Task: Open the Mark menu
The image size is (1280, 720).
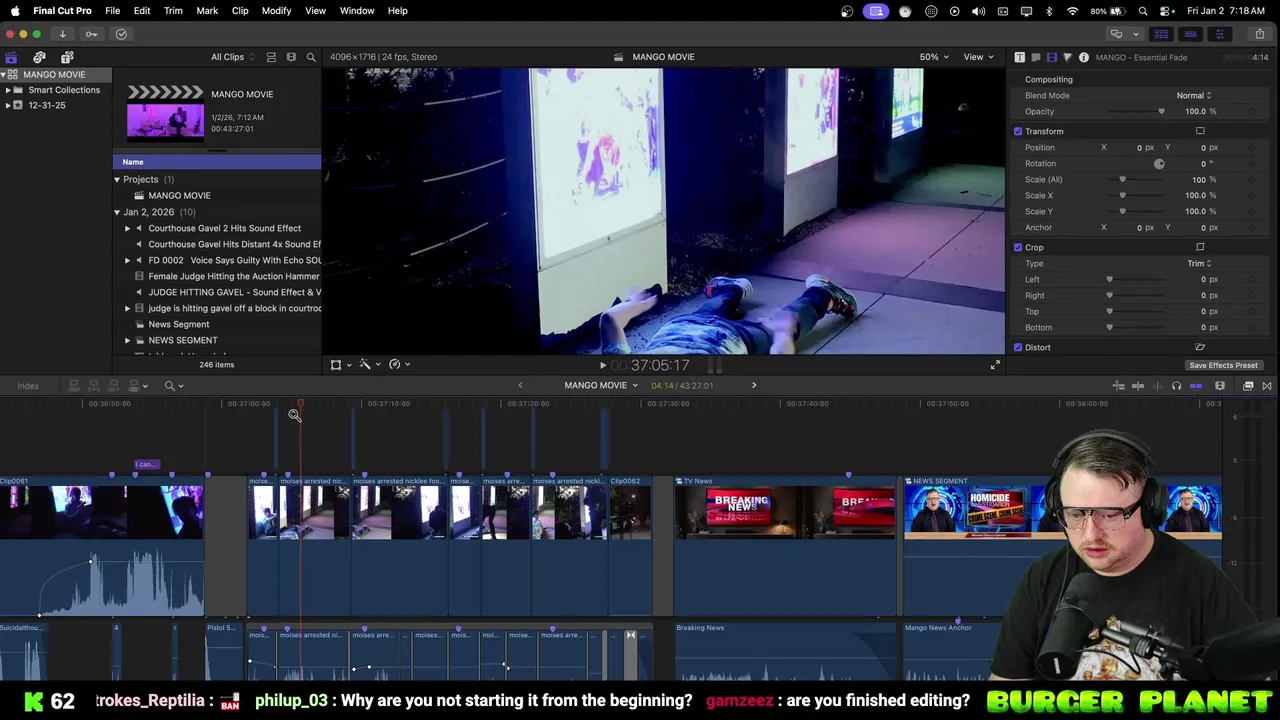Action: point(207,10)
